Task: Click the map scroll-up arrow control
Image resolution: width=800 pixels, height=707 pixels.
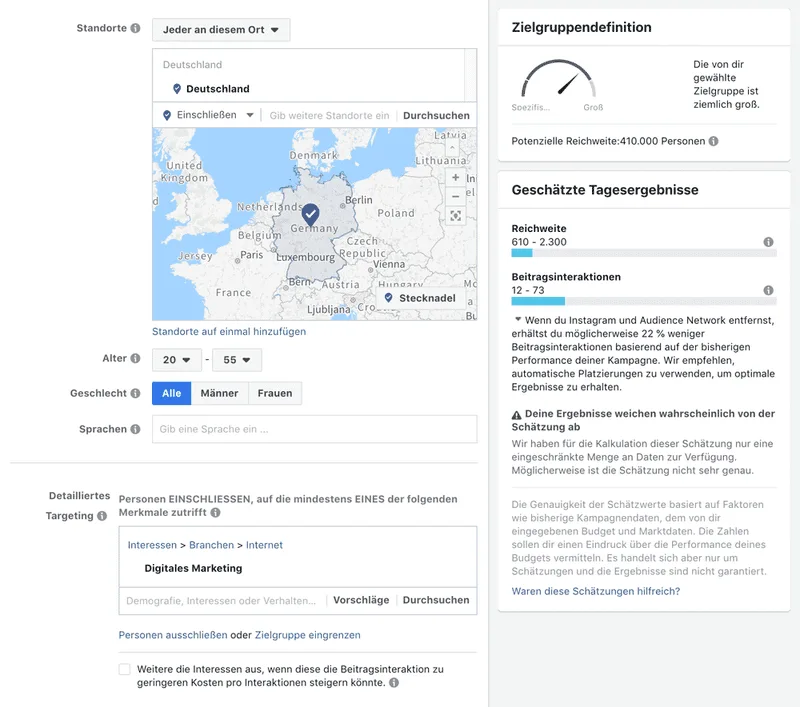Action: coord(452,147)
